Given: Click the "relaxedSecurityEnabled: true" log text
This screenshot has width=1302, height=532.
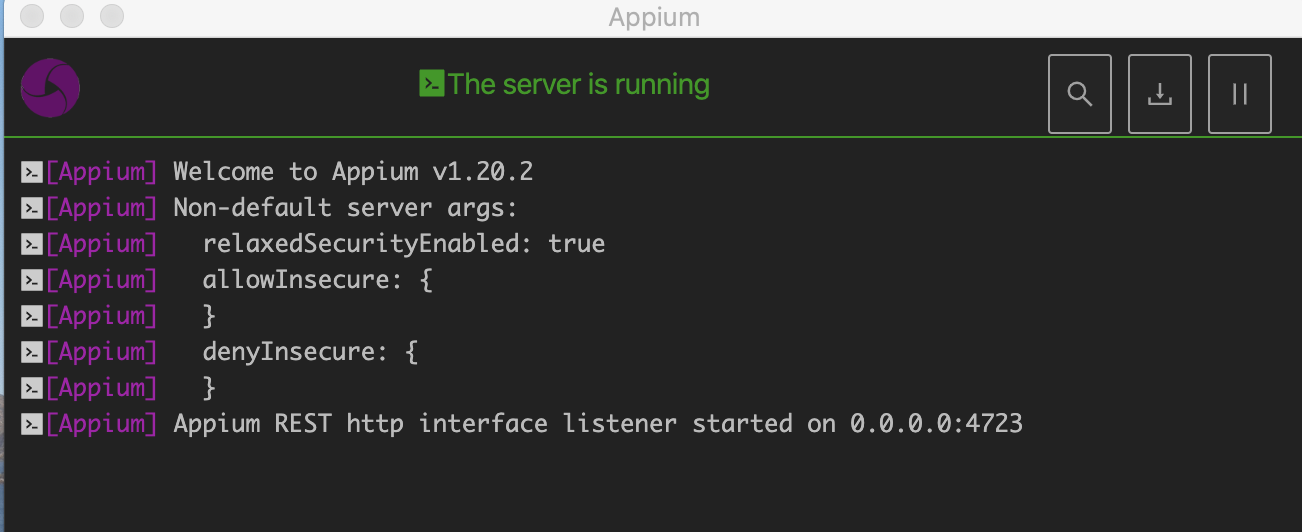Looking at the screenshot, I should [x=404, y=244].
